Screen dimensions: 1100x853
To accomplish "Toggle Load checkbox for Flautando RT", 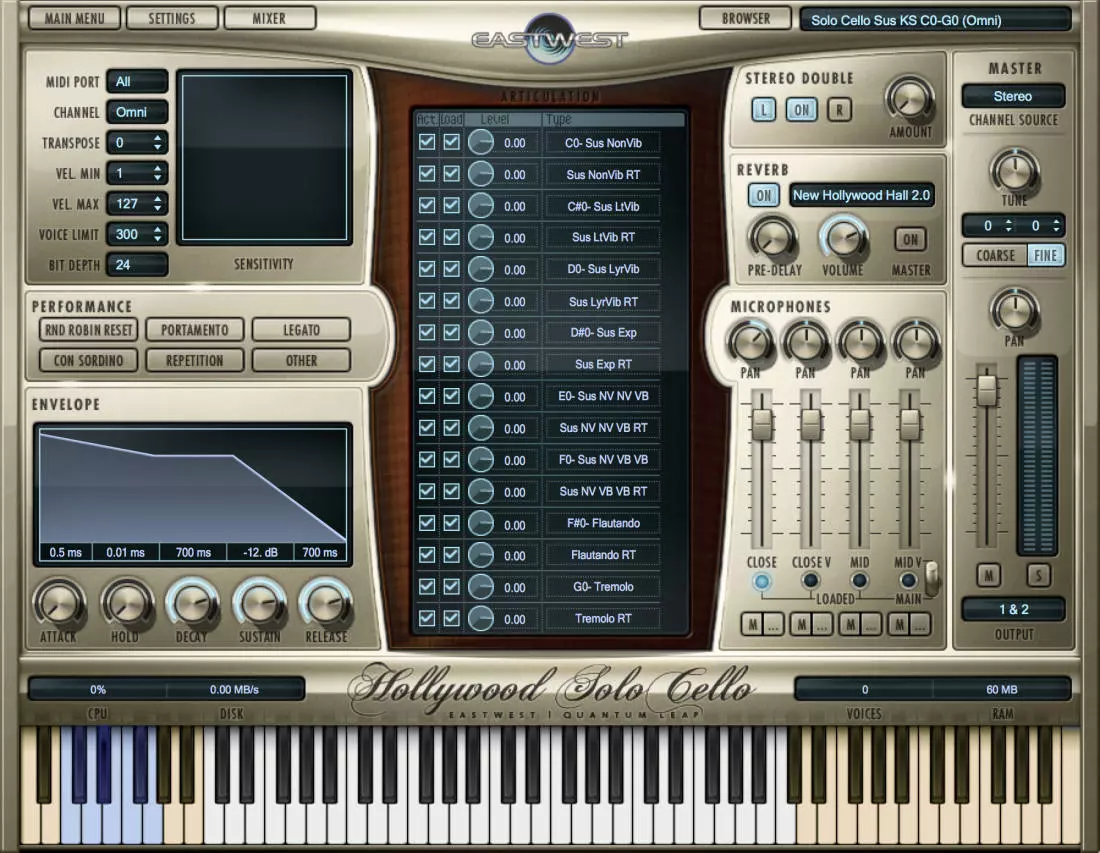I will click(452, 554).
